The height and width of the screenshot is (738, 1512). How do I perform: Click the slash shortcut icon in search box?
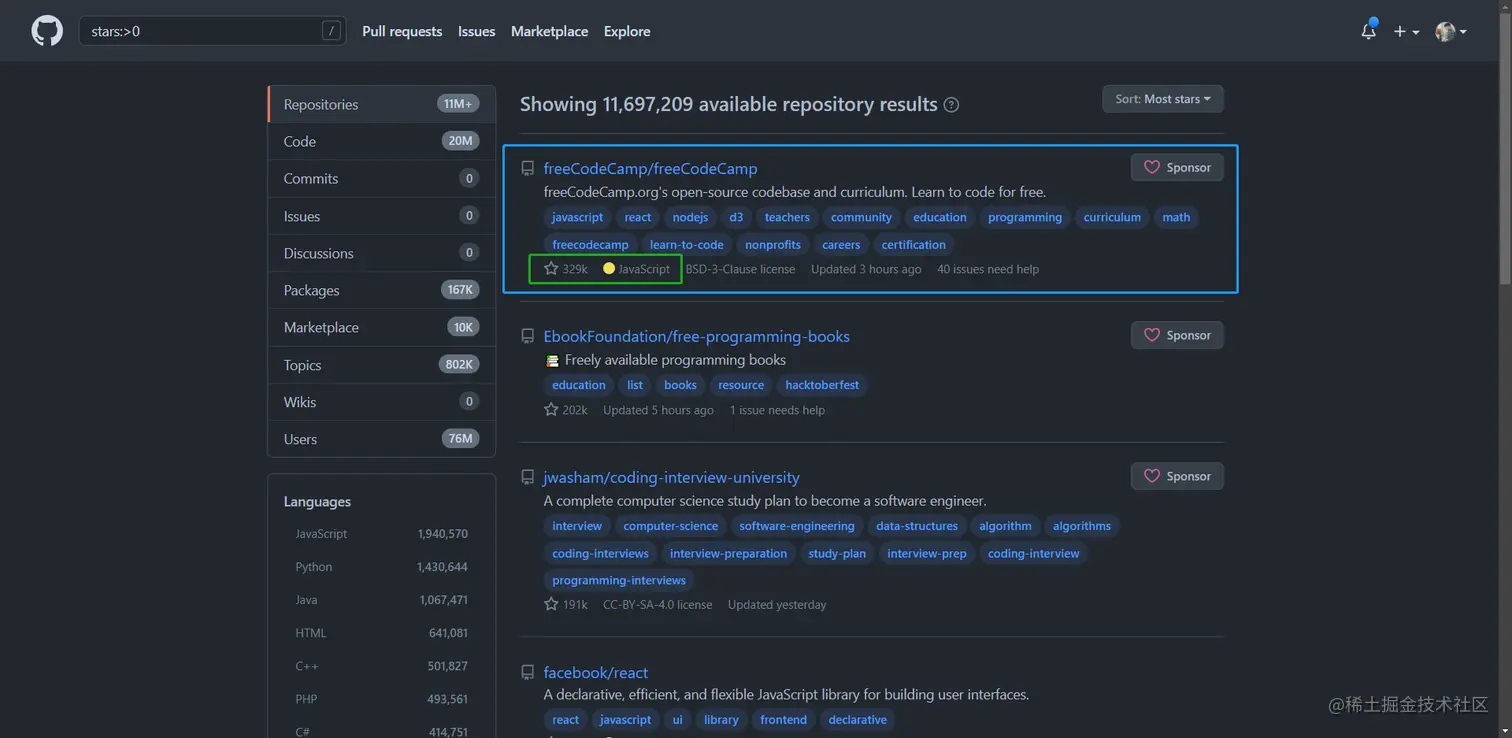tap(331, 31)
